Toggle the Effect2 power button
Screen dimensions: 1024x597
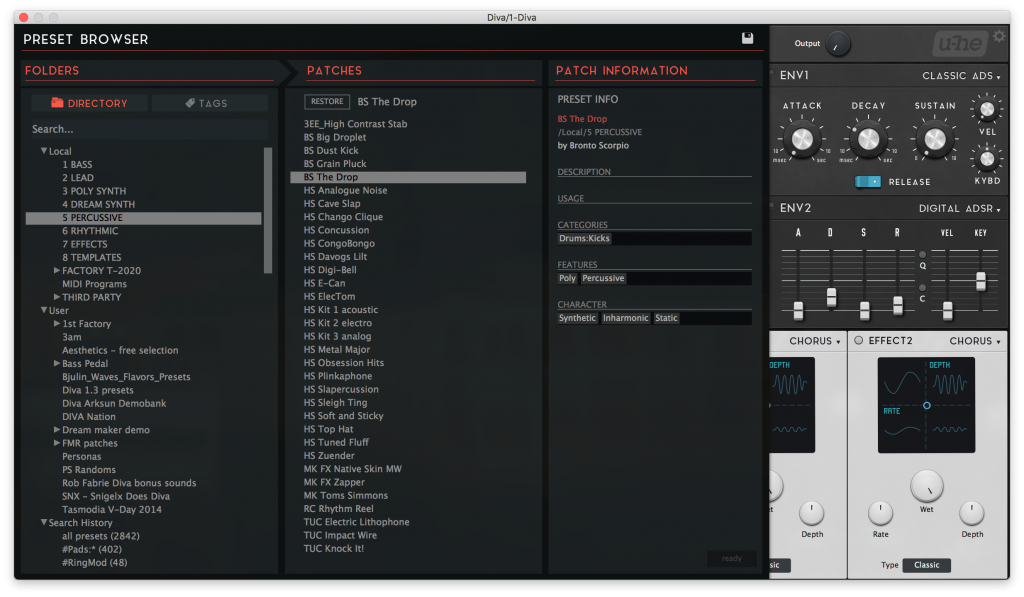[858, 341]
